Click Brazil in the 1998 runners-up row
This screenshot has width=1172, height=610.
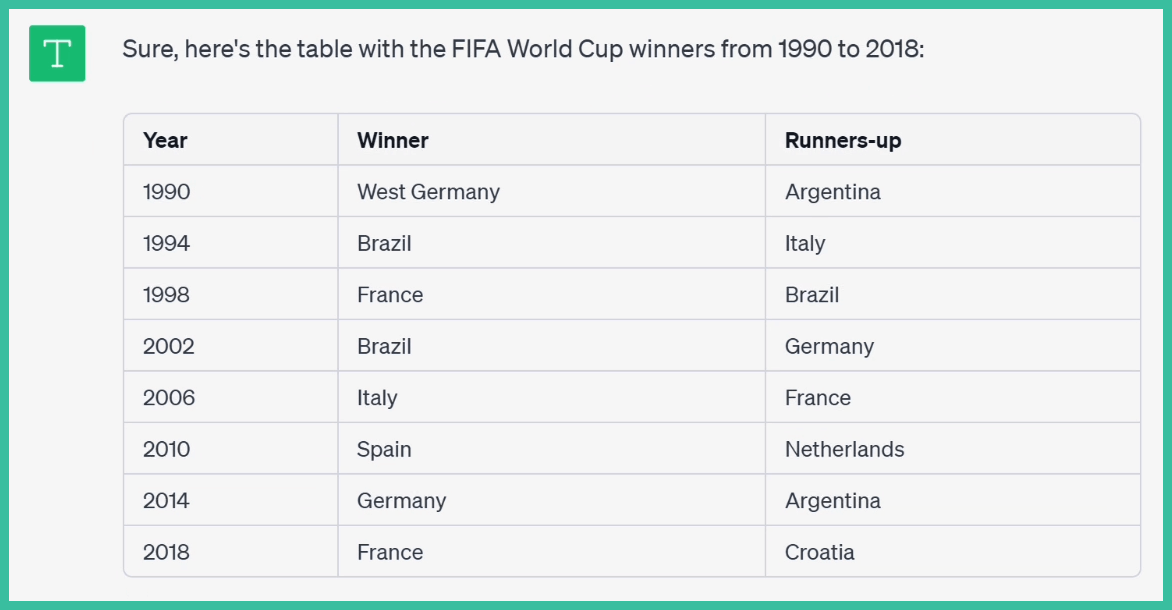tap(812, 295)
